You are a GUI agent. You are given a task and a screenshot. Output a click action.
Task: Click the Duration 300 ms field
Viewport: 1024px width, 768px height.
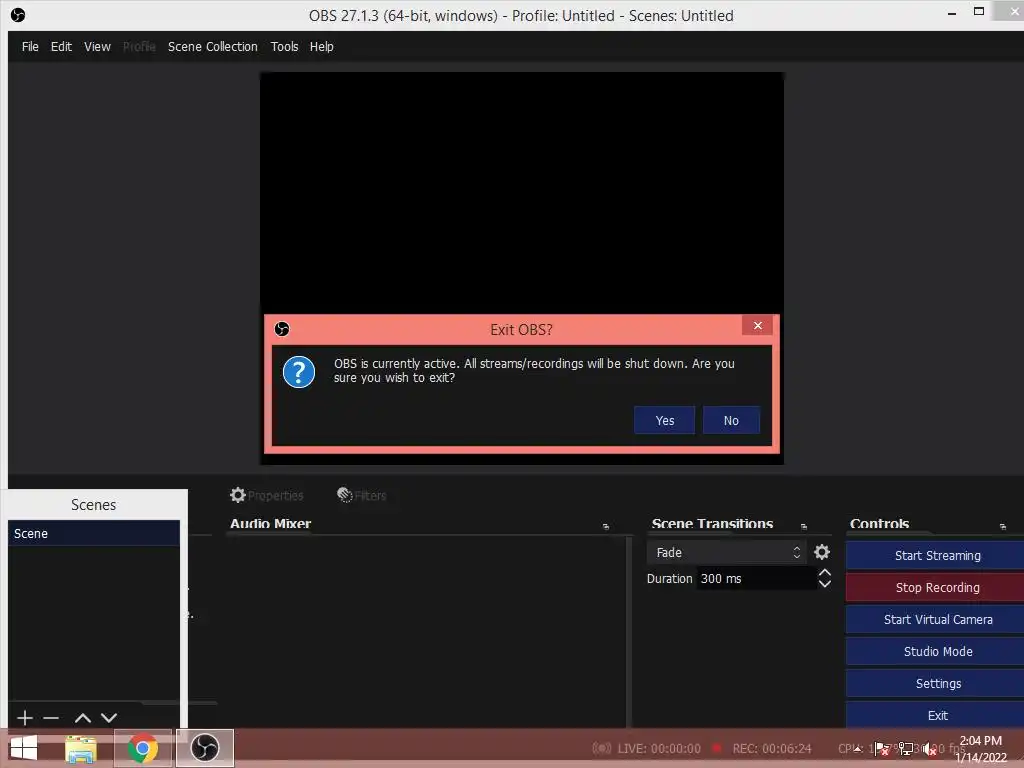[x=756, y=579]
